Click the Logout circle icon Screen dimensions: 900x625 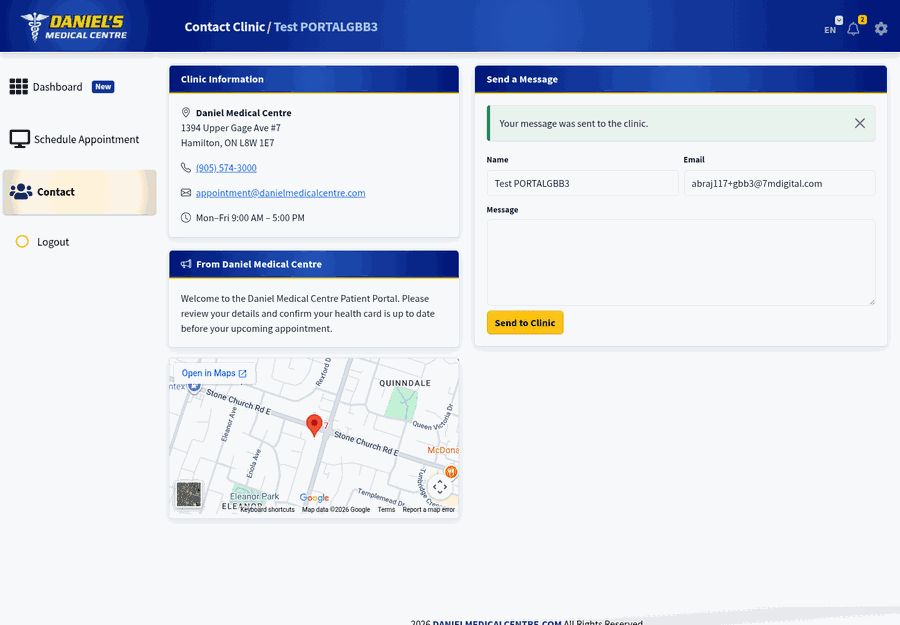[x=22, y=242]
